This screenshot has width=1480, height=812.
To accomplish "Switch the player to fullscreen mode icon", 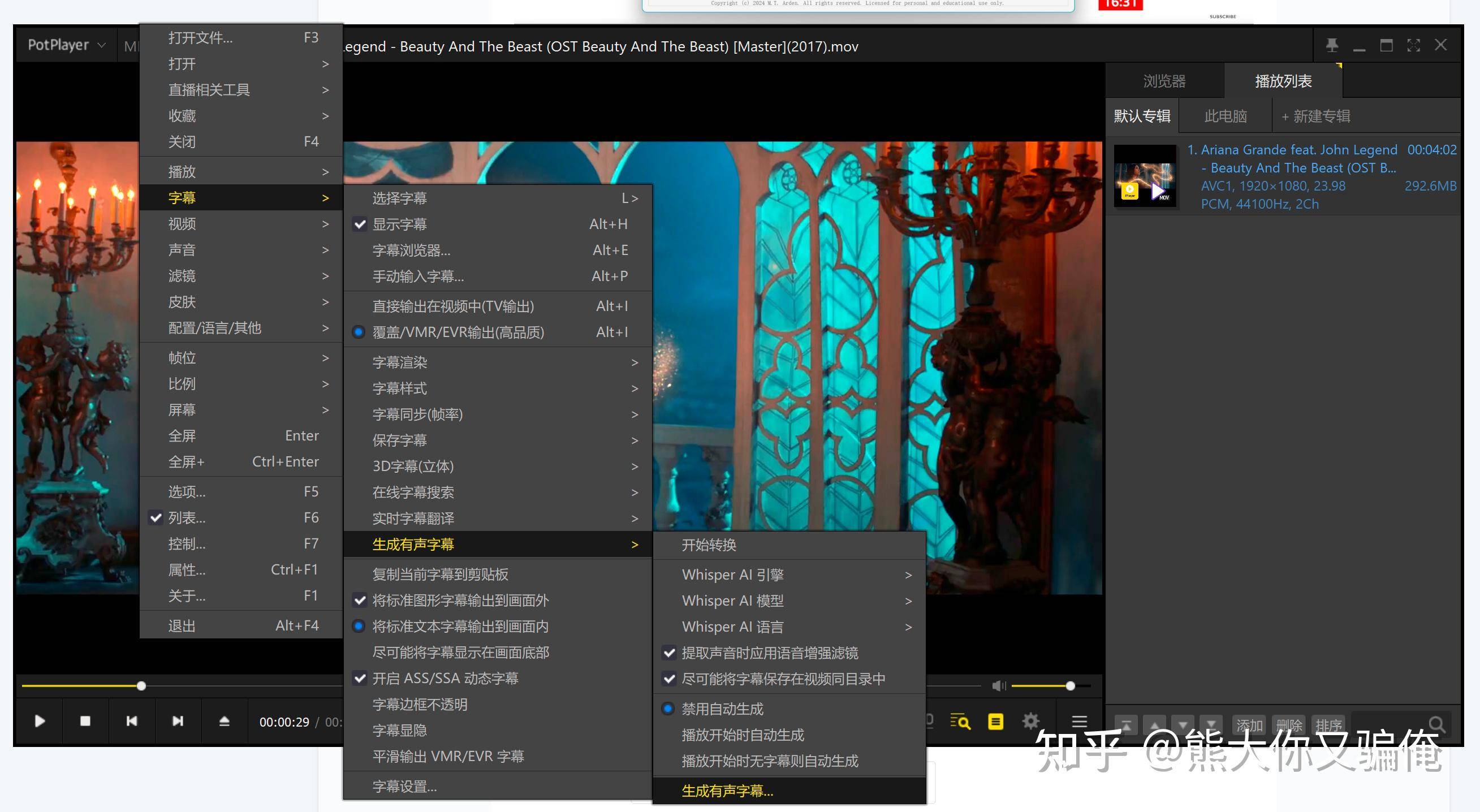I will click(x=1413, y=45).
